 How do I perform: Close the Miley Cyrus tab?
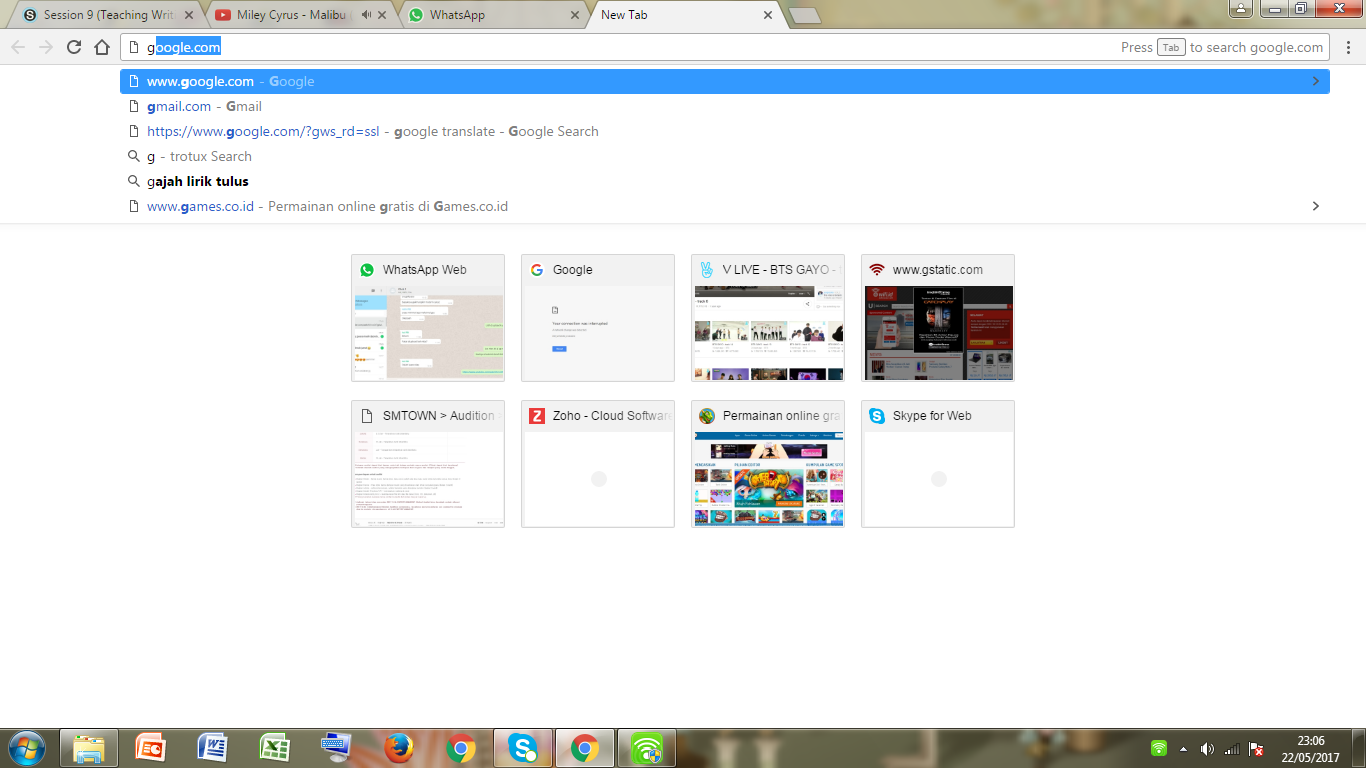pyautogui.click(x=382, y=15)
